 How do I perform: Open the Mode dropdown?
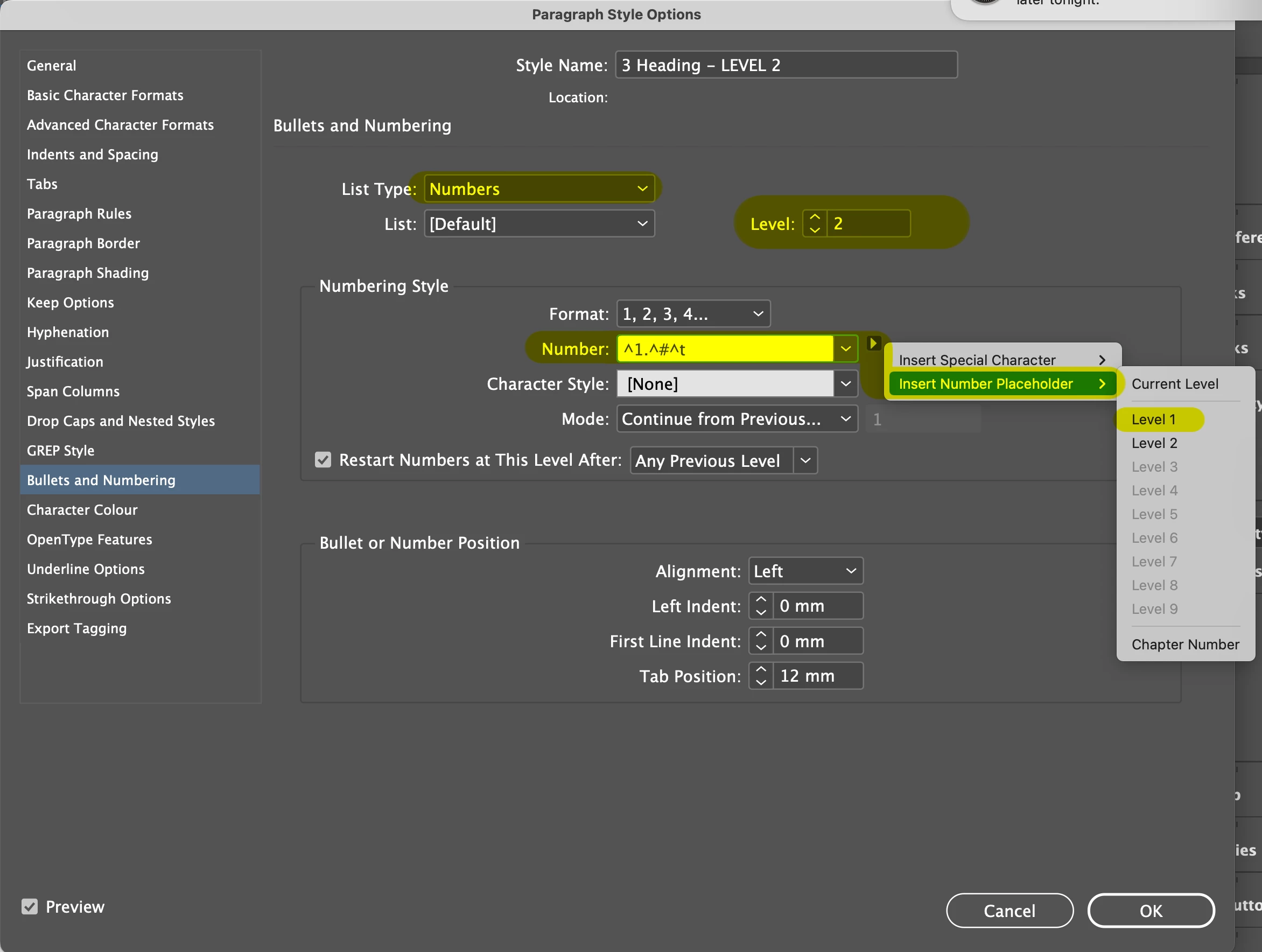(736, 419)
